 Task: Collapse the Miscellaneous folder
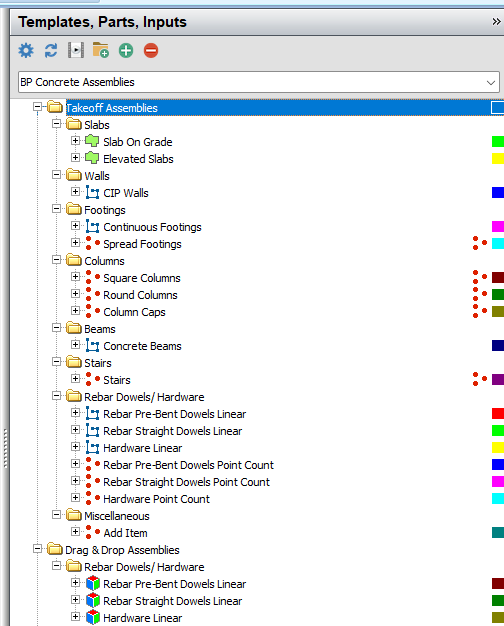(x=57, y=514)
